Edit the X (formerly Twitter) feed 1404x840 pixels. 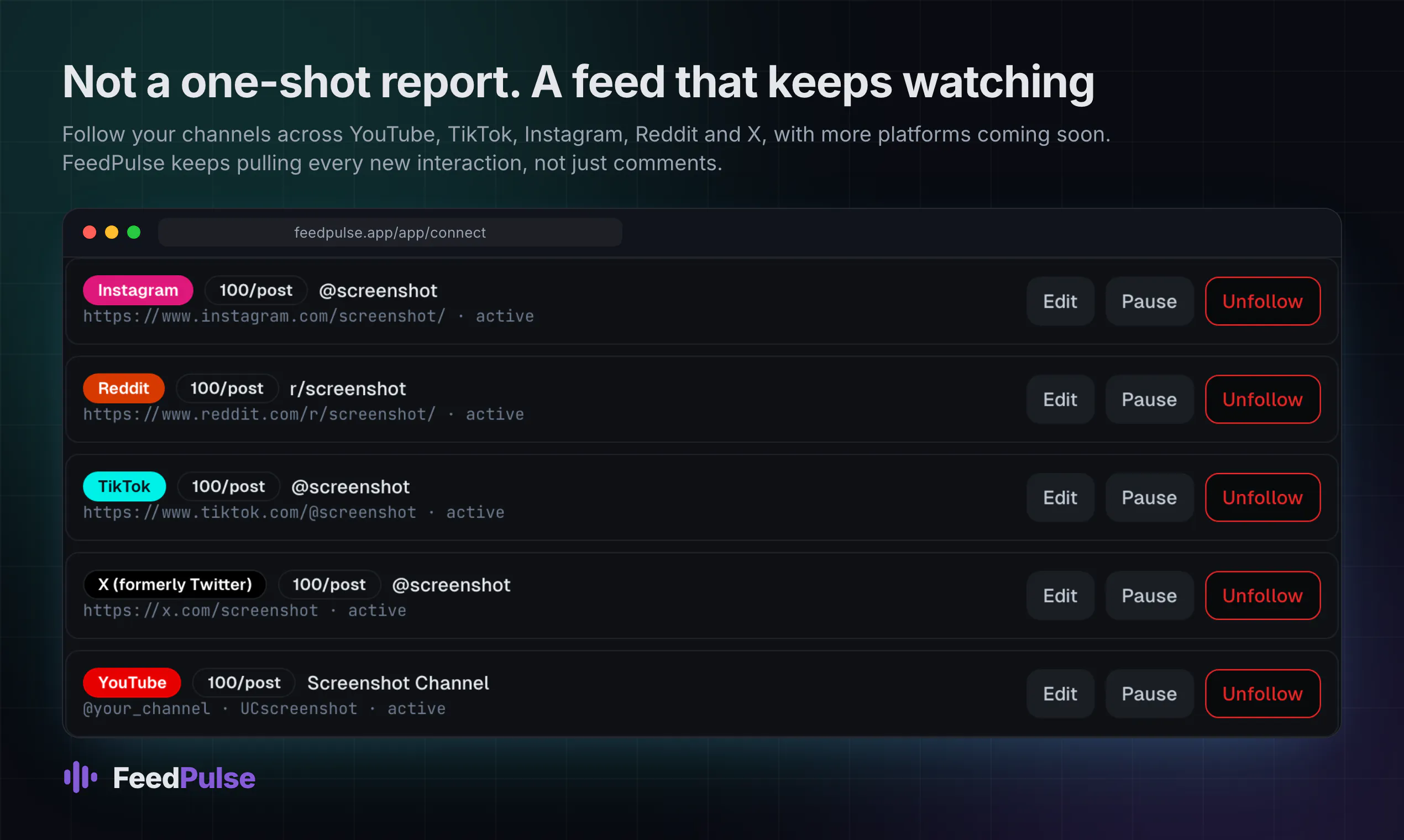1060,596
